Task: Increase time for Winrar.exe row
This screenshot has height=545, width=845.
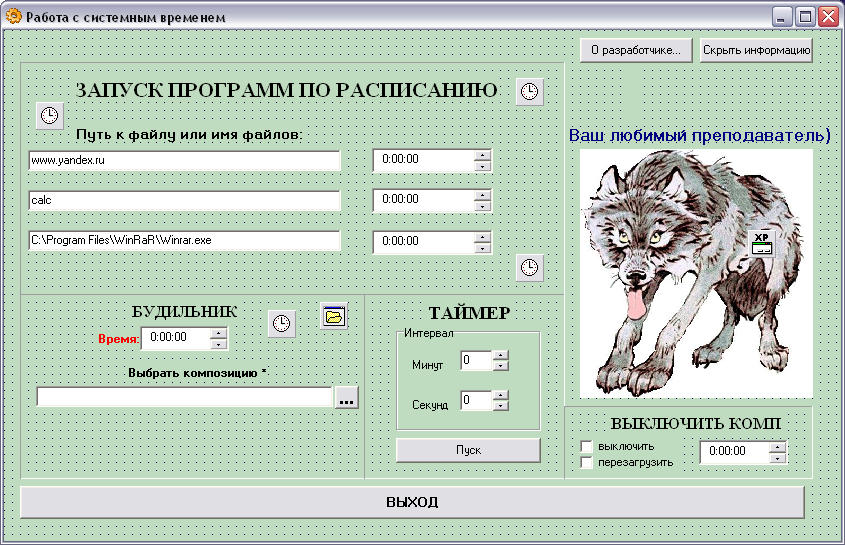Action: coord(483,237)
